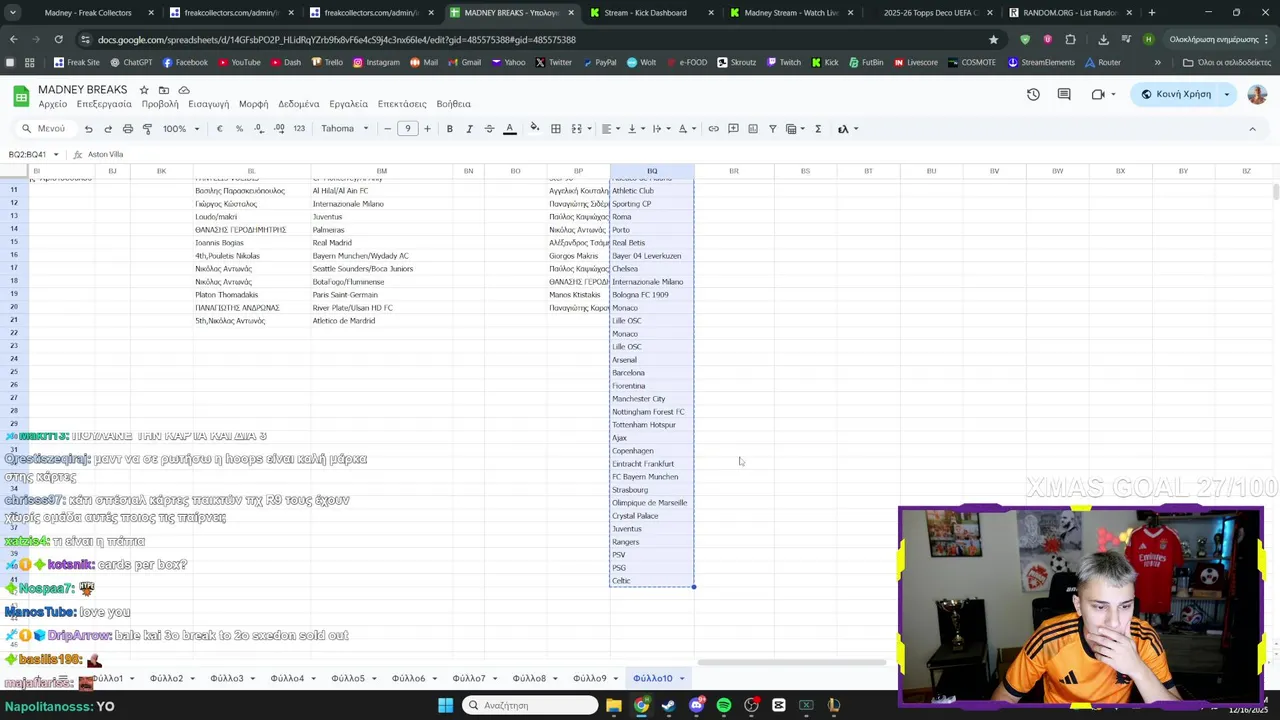Viewport: 1280px width, 720px height.
Task: Create a filter with the funnel icon
Action: pyautogui.click(x=772, y=129)
